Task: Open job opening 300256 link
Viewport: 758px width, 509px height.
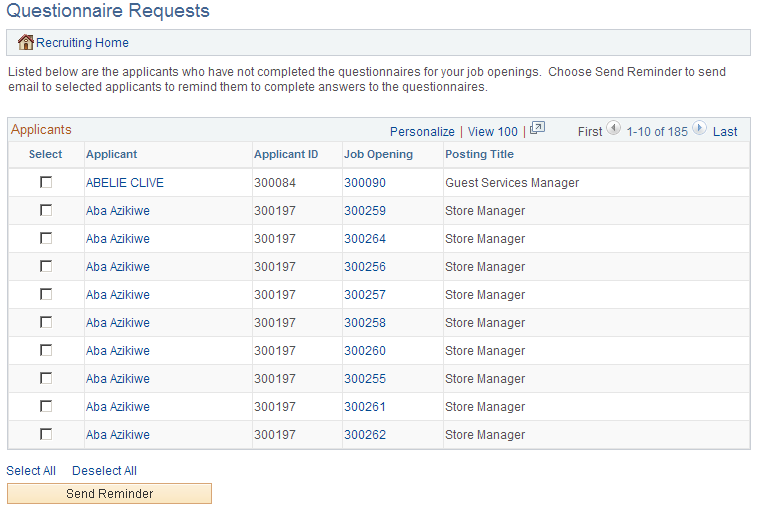Action: pos(365,267)
